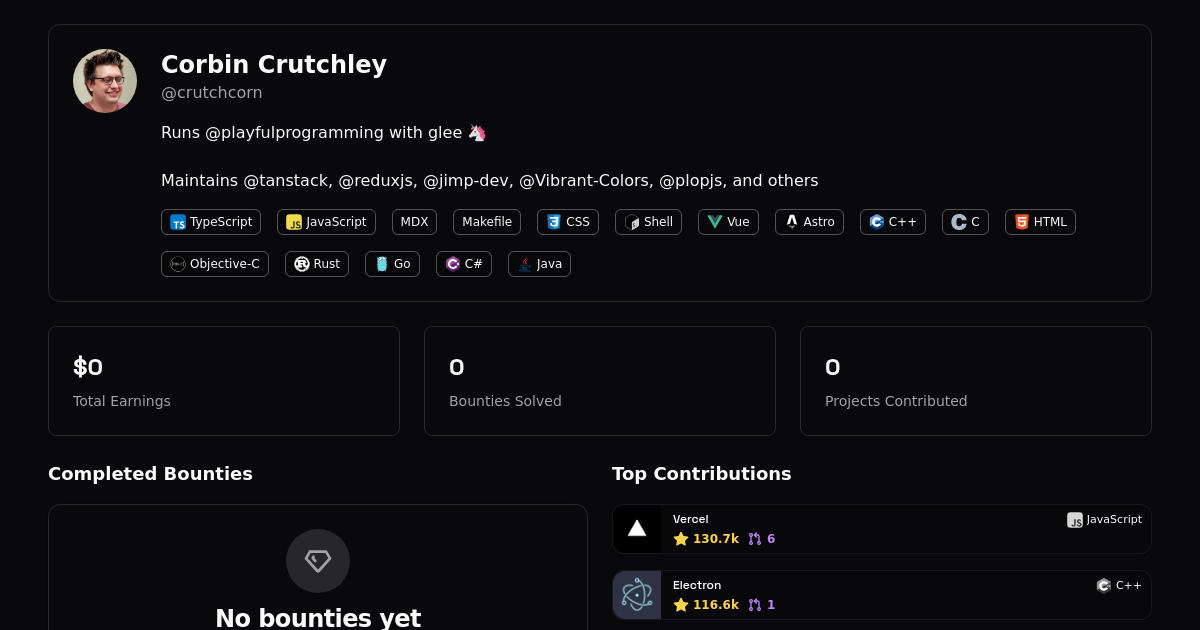Click the TypeScript language icon
This screenshot has width=1200, height=630.
178,222
